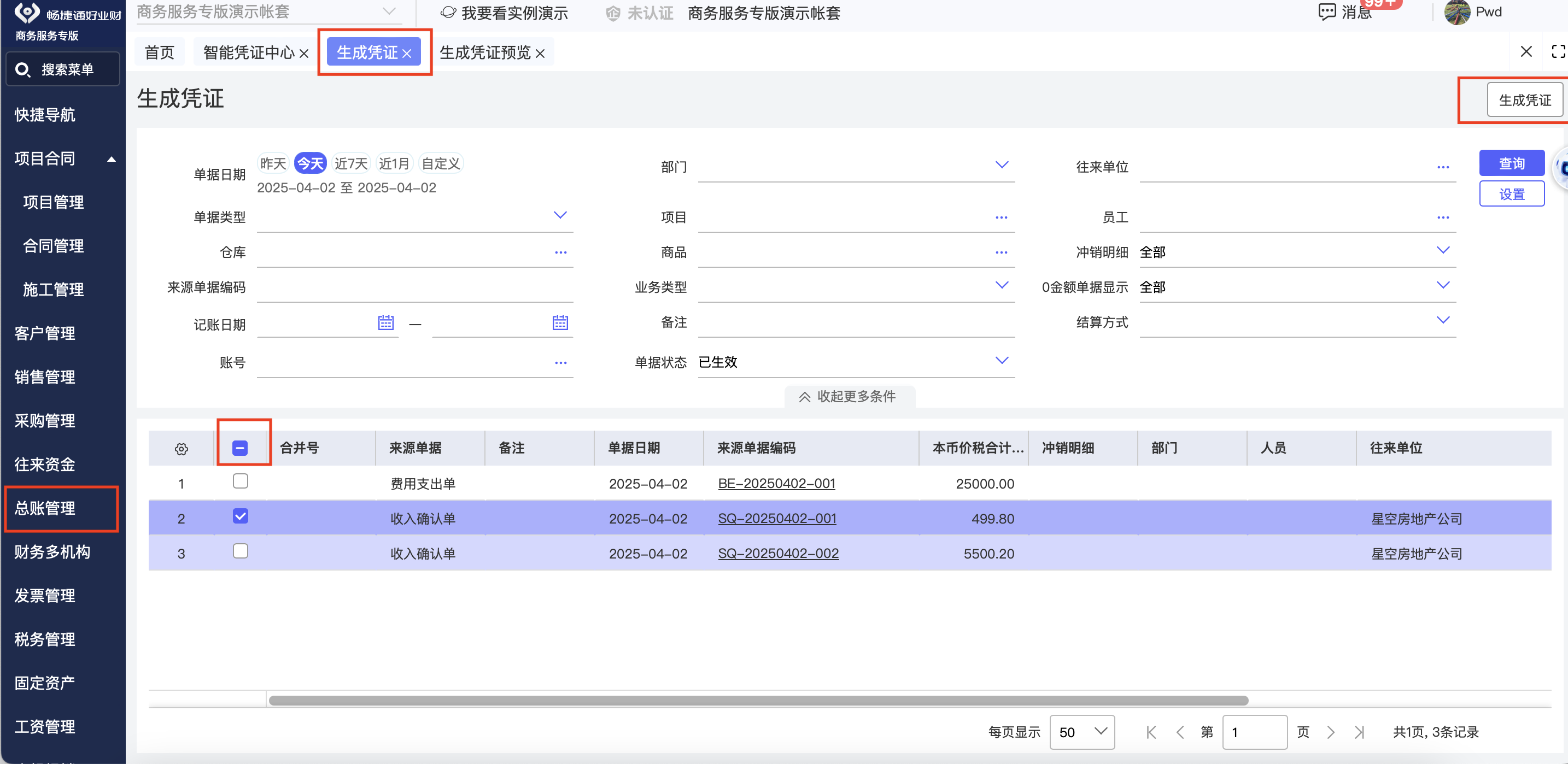This screenshot has height=764, width=1568.
Task: Switch to the 生成凭证预览 tab
Action: tap(484, 53)
